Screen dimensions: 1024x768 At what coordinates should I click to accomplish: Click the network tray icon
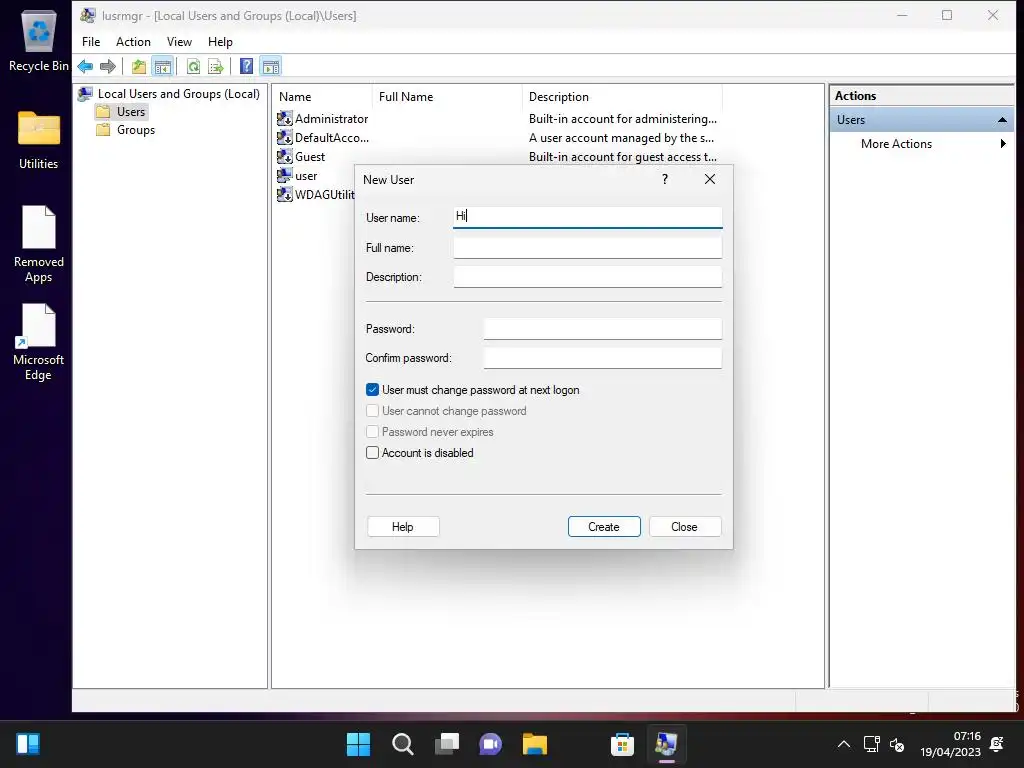point(871,744)
